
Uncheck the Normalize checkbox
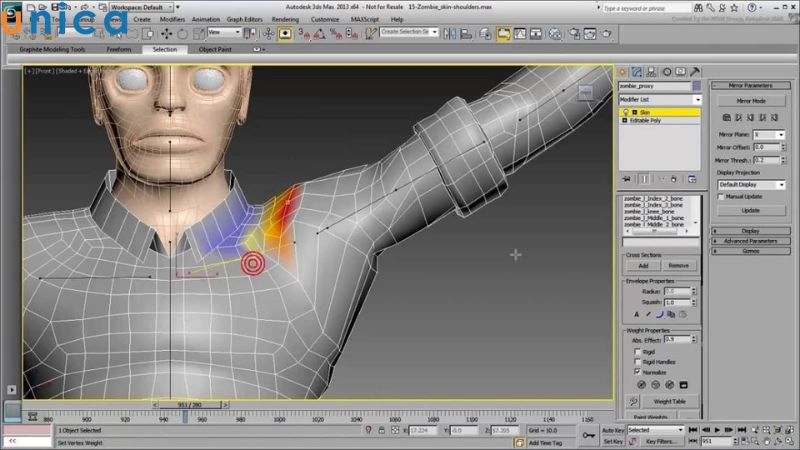point(638,371)
